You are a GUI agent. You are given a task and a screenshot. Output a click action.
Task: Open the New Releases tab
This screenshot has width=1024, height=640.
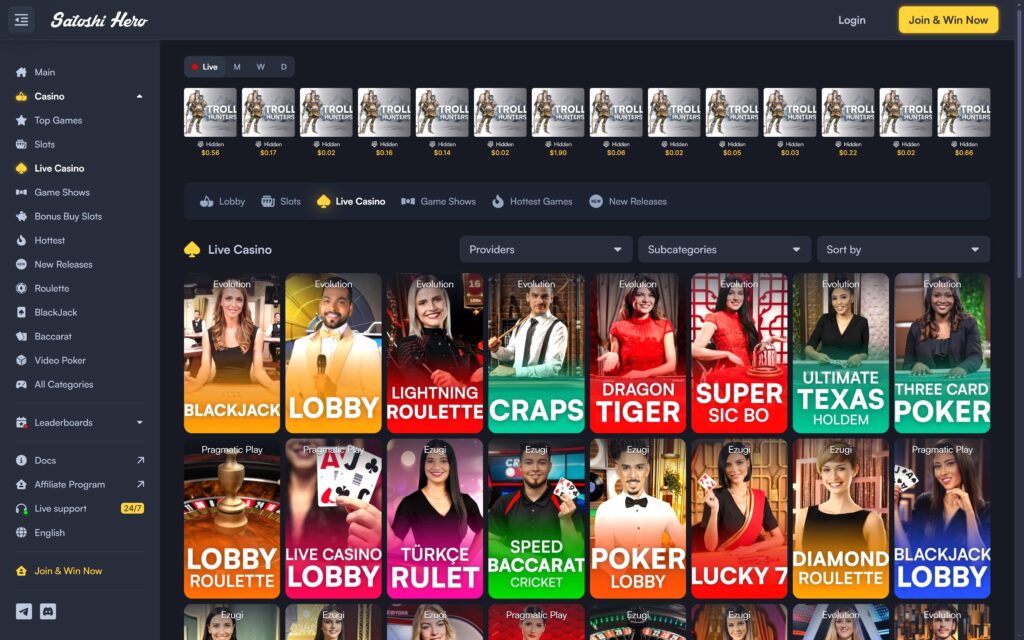tap(628, 201)
